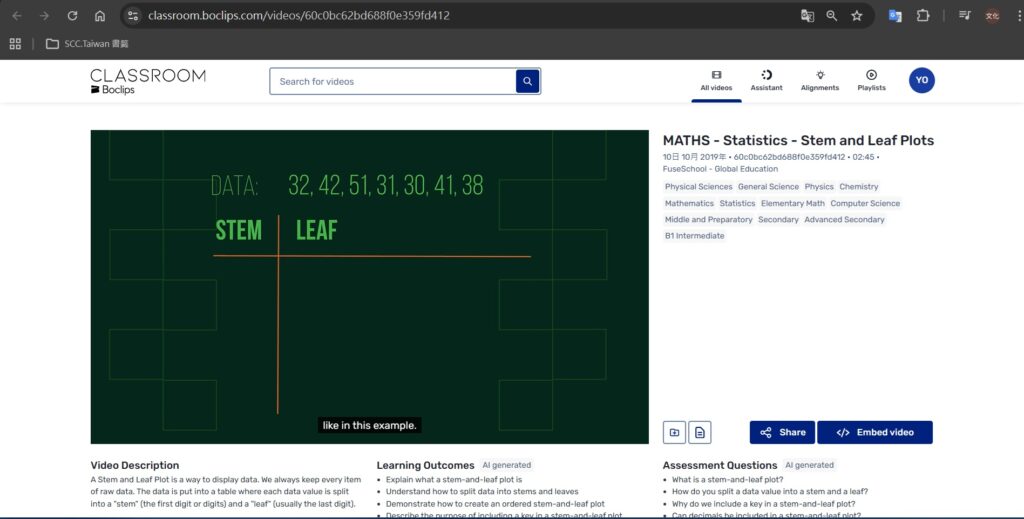Play the Stem and Leaf video

(x=369, y=286)
